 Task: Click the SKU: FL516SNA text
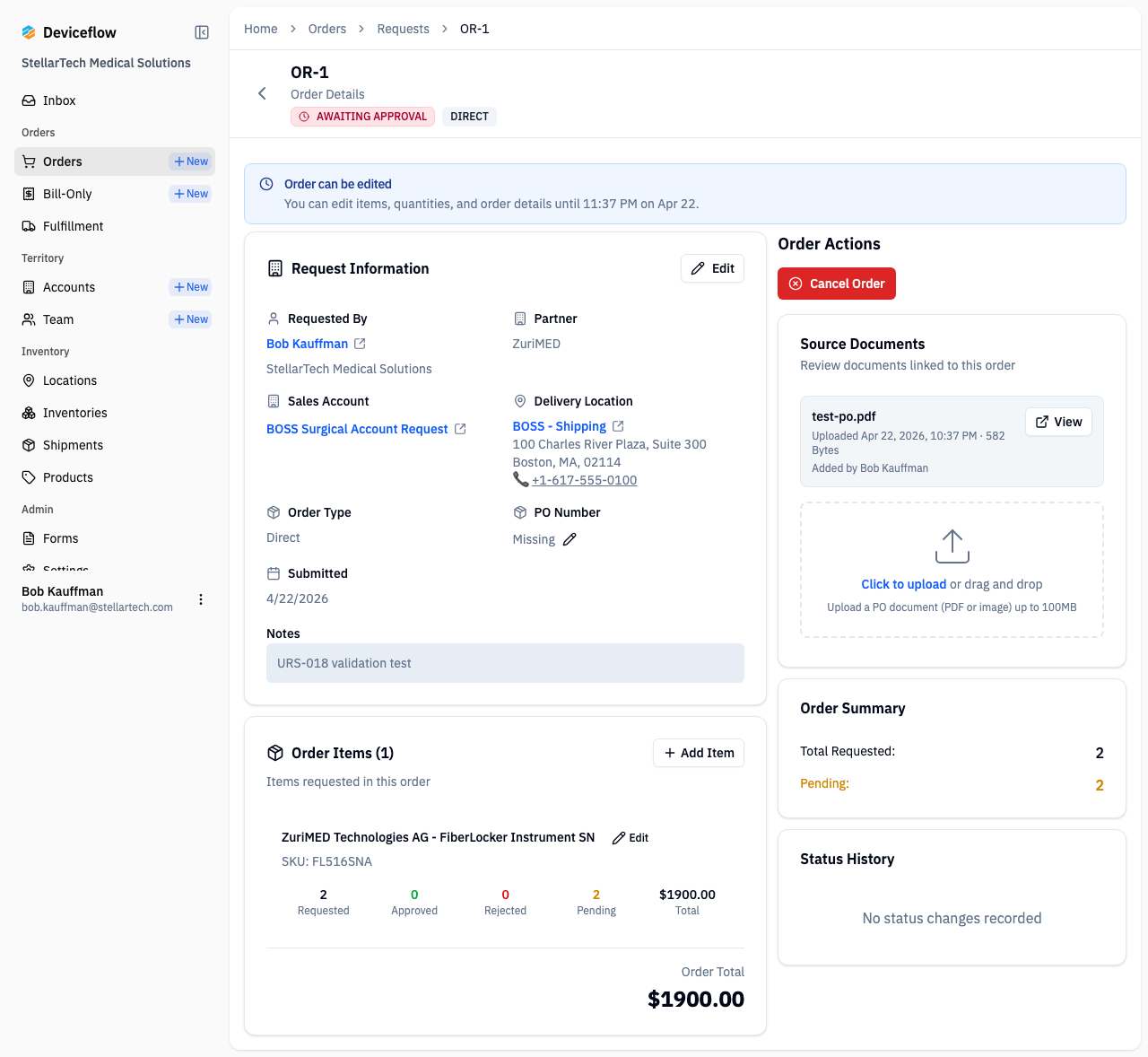click(x=326, y=861)
